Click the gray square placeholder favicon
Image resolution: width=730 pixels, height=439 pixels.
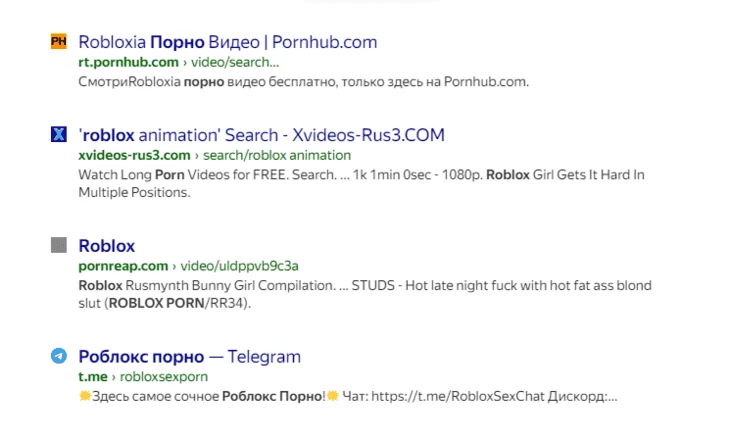[x=58, y=245]
